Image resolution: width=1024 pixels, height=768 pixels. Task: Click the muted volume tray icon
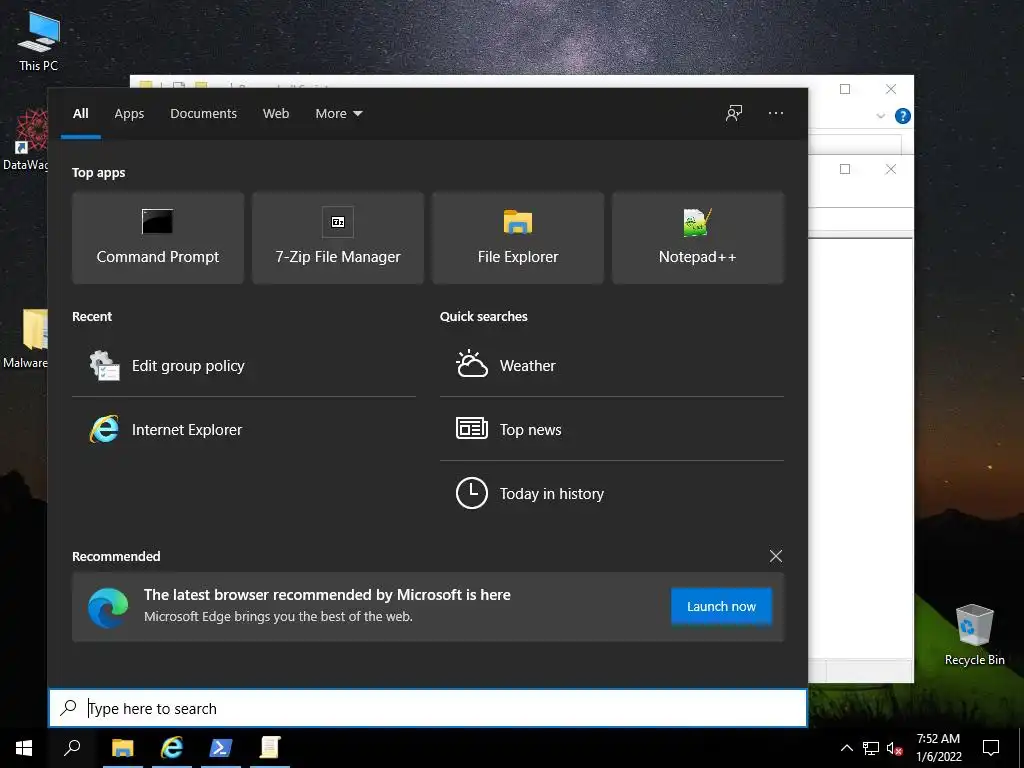click(895, 748)
